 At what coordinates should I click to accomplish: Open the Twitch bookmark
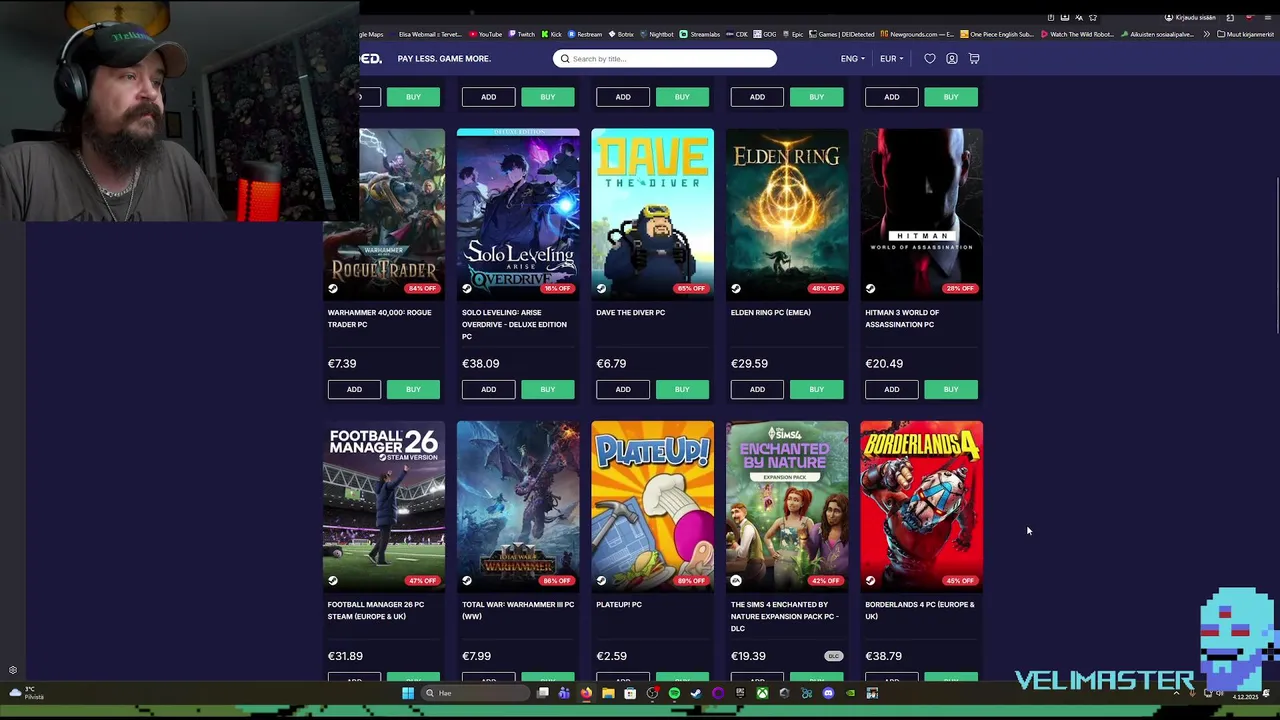(x=522, y=34)
